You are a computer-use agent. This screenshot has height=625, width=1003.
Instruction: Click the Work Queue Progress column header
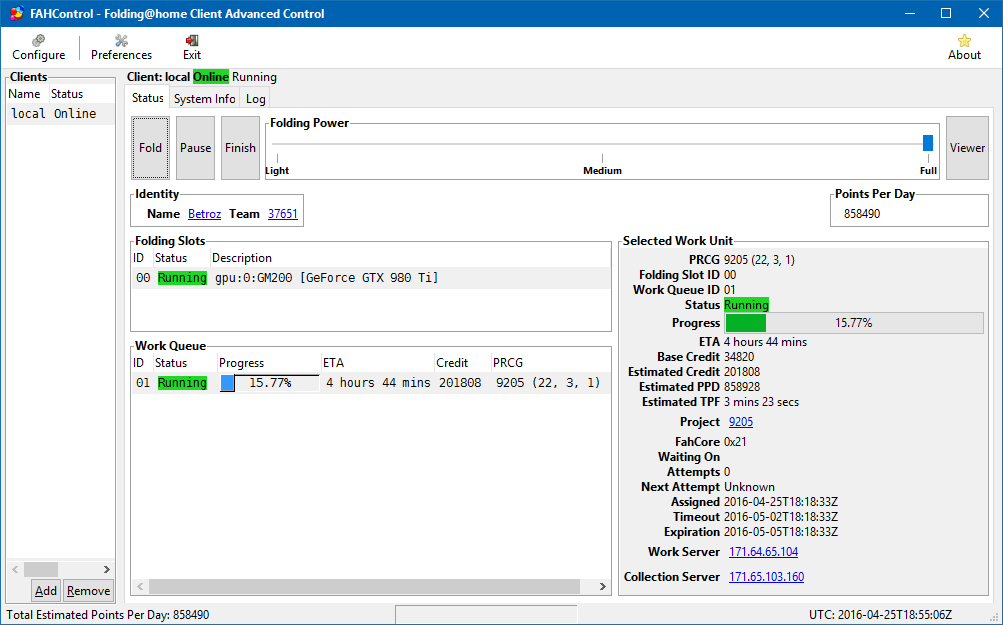coord(268,363)
